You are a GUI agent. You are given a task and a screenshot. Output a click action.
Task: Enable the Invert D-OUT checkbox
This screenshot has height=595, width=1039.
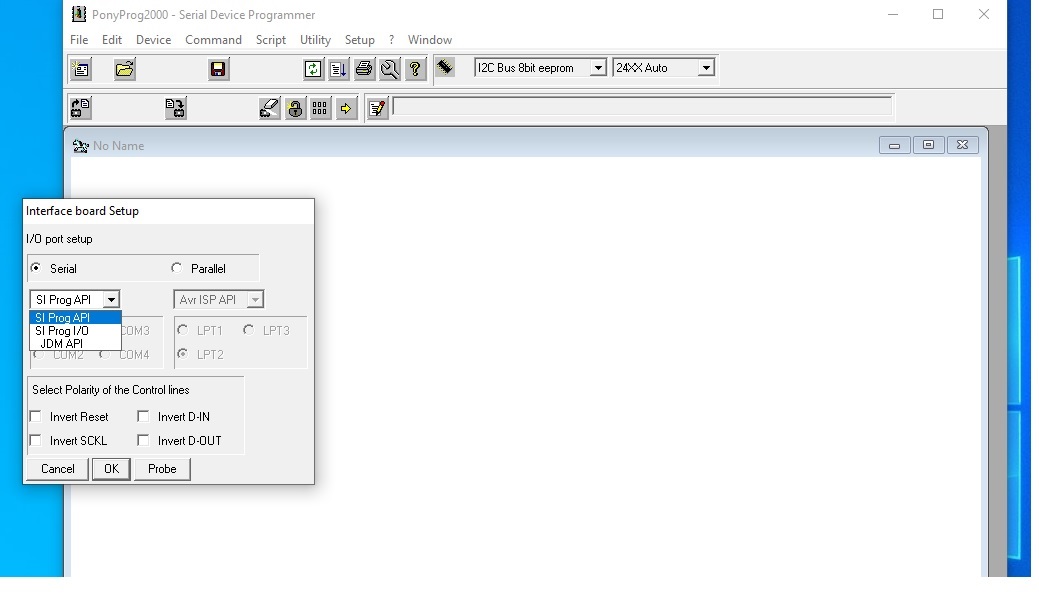coord(143,440)
